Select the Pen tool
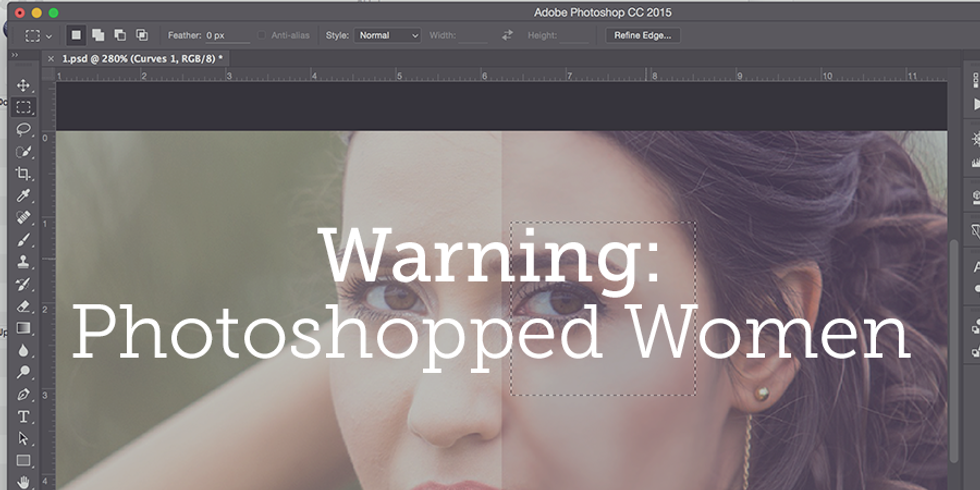The image size is (980, 490). click(x=24, y=394)
